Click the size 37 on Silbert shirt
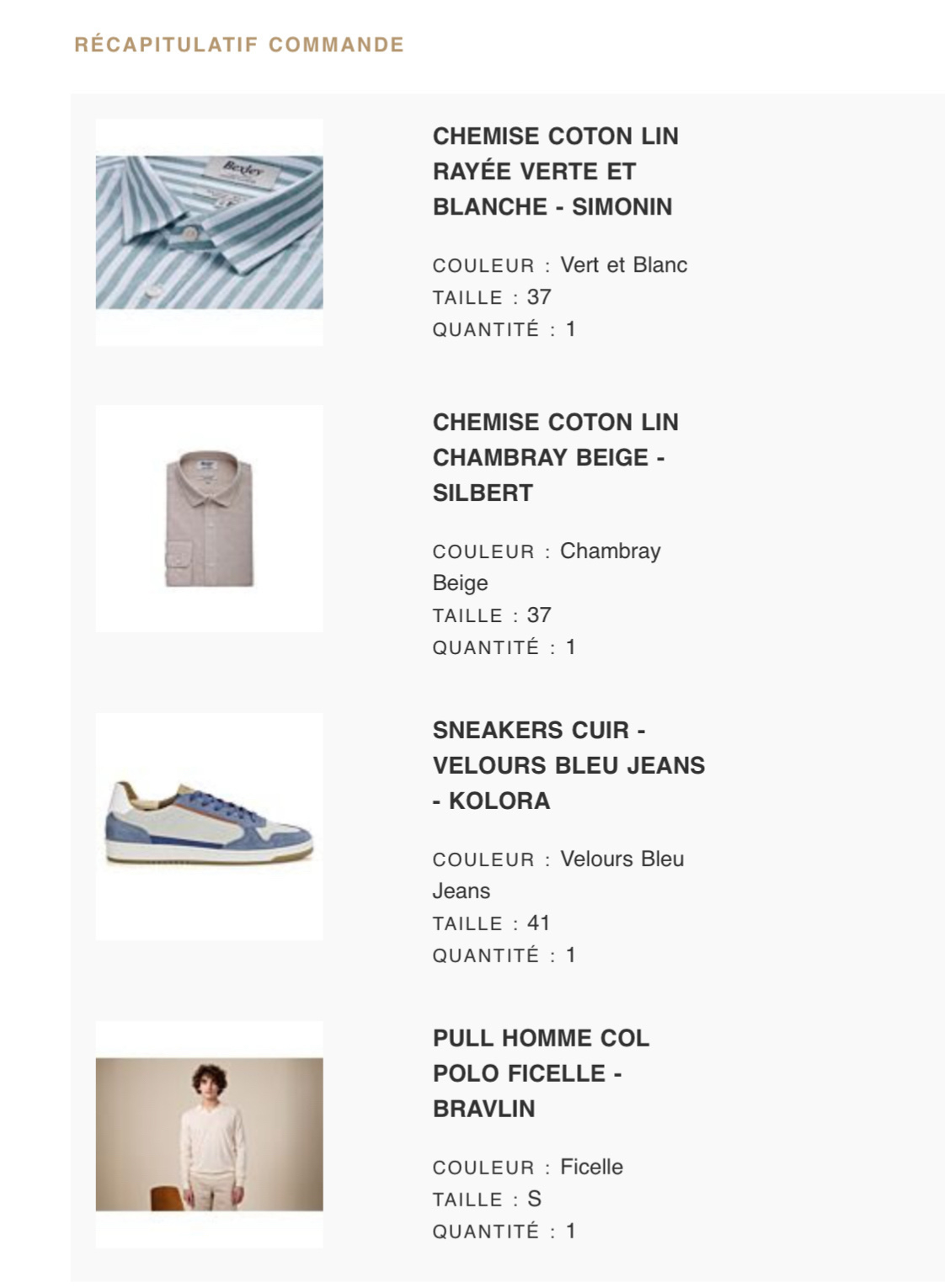The width and height of the screenshot is (945, 1288). click(x=539, y=615)
